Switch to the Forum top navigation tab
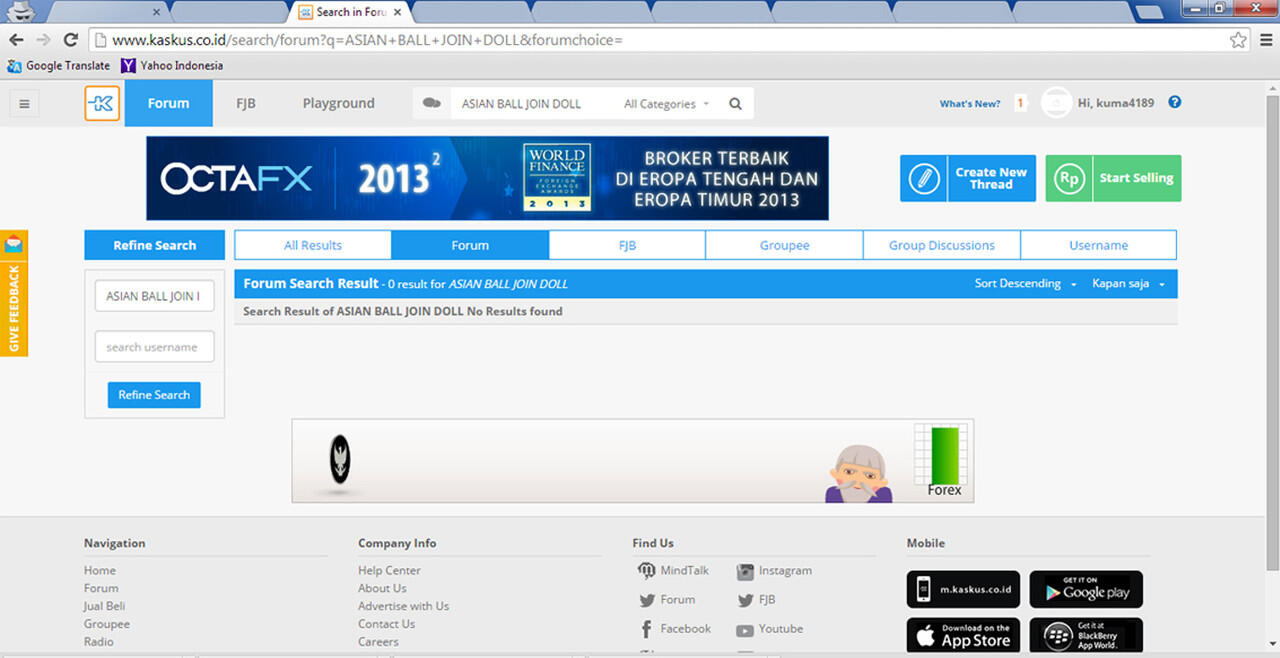This screenshot has height=658, width=1280. pyautogui.click(x=168, y=103)
